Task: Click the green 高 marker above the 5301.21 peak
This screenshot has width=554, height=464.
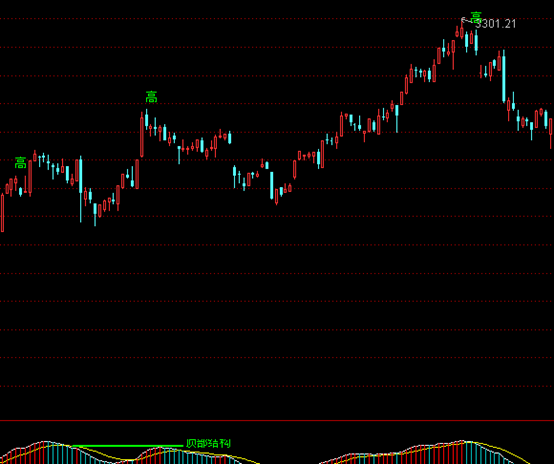Action: [476, 17]
